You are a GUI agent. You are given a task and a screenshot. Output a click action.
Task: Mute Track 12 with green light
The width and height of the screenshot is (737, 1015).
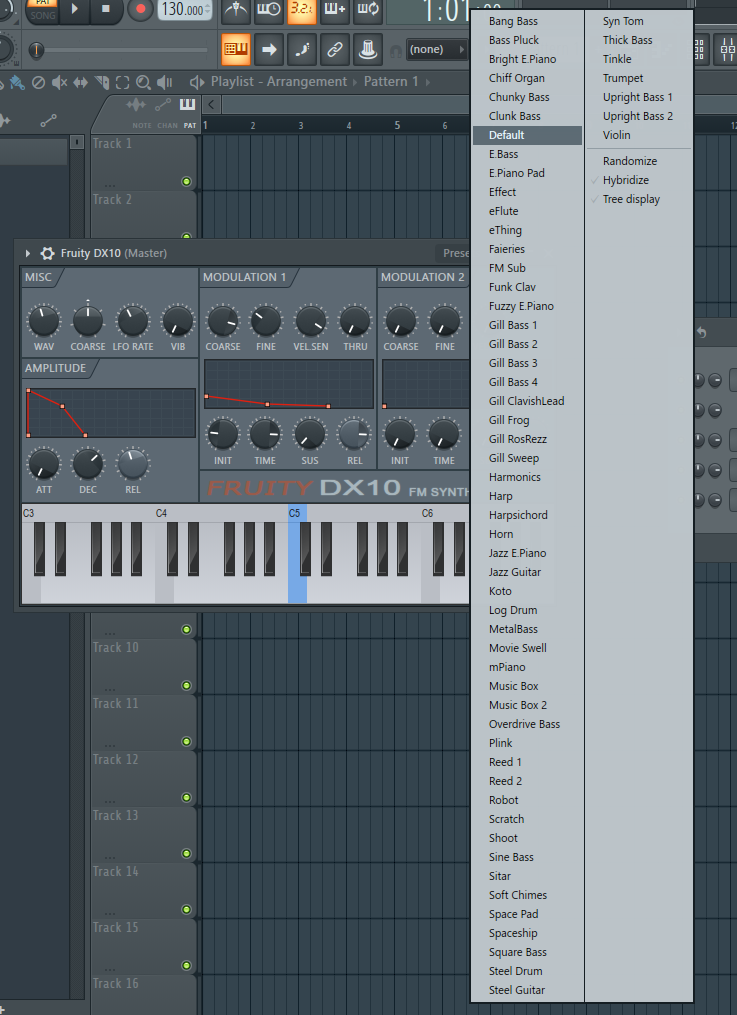tap(186, 798)
